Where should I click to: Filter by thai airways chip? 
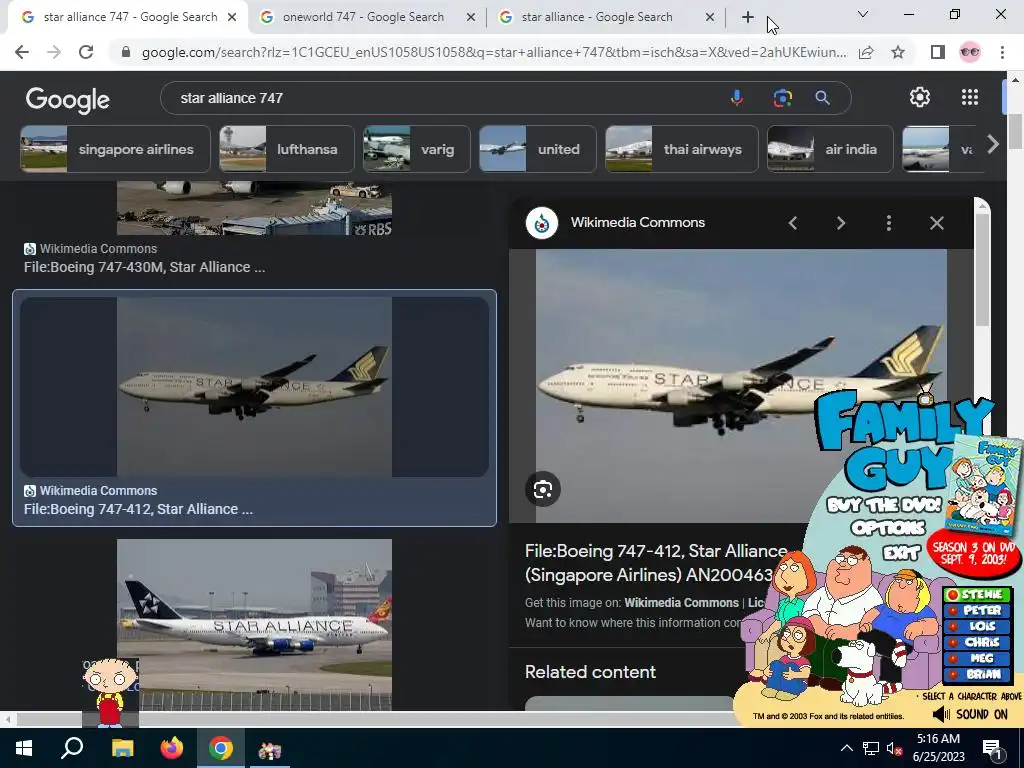point(682,149)
